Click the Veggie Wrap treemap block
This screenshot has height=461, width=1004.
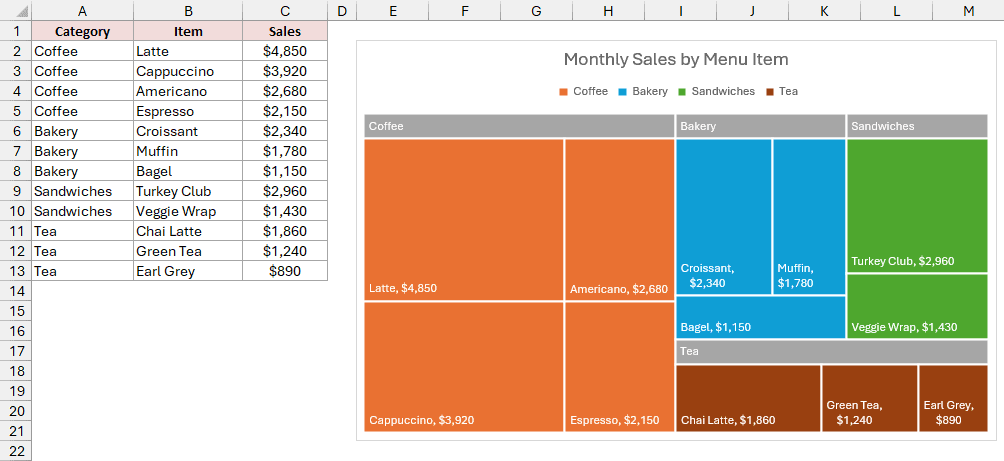point(918,307)
